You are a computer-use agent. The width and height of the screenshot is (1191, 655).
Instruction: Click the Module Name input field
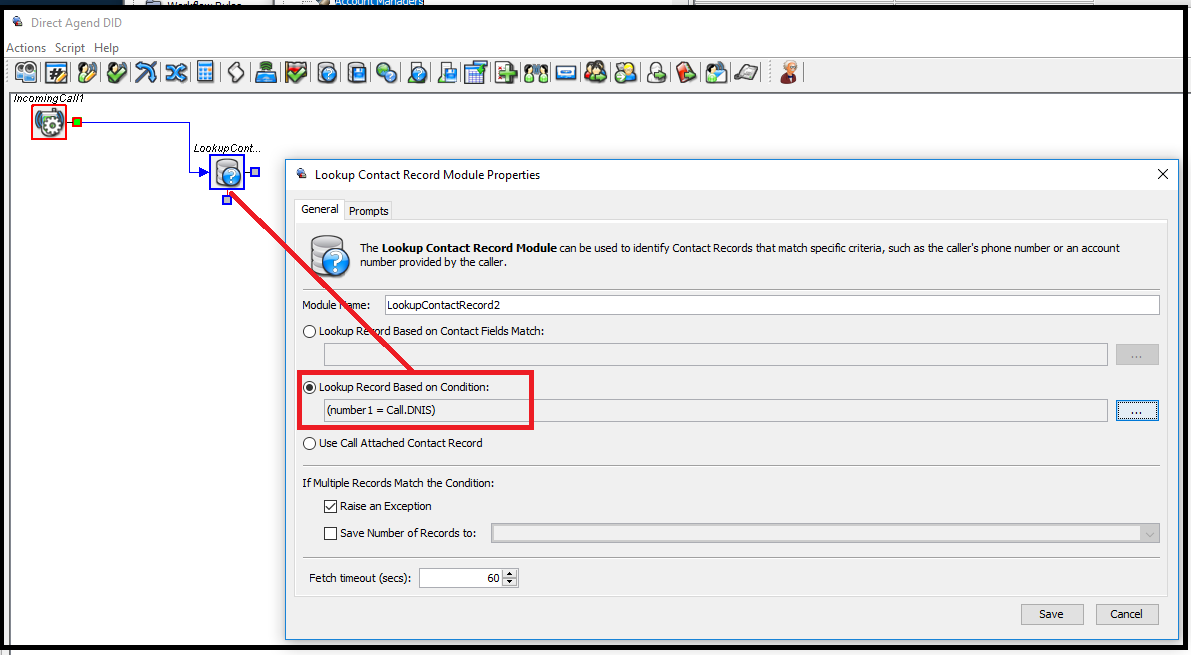(772, 305)
